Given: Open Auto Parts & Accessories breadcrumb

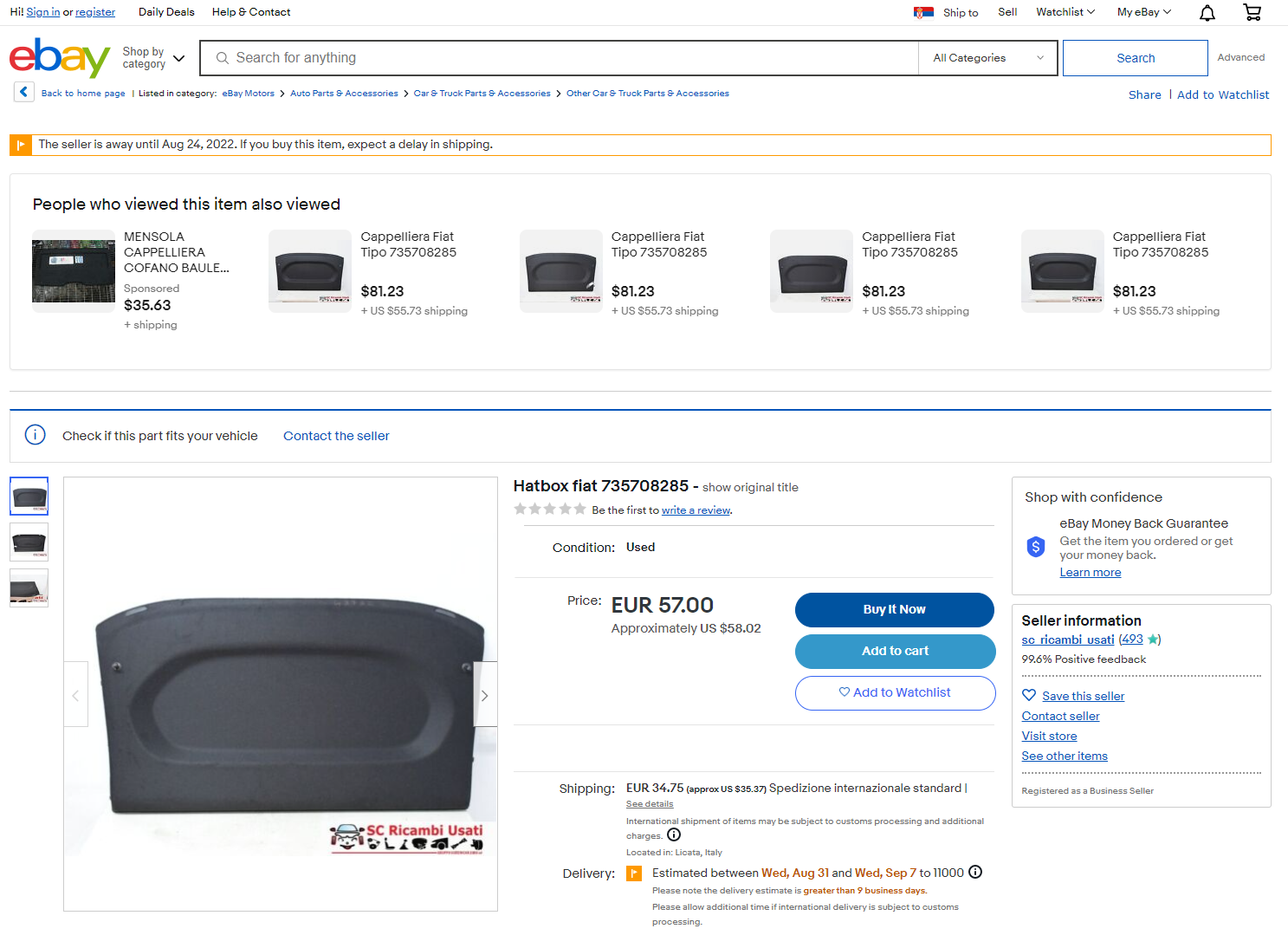Looking at the screenshot, I should pyautogui.click(x=344, y=93).
